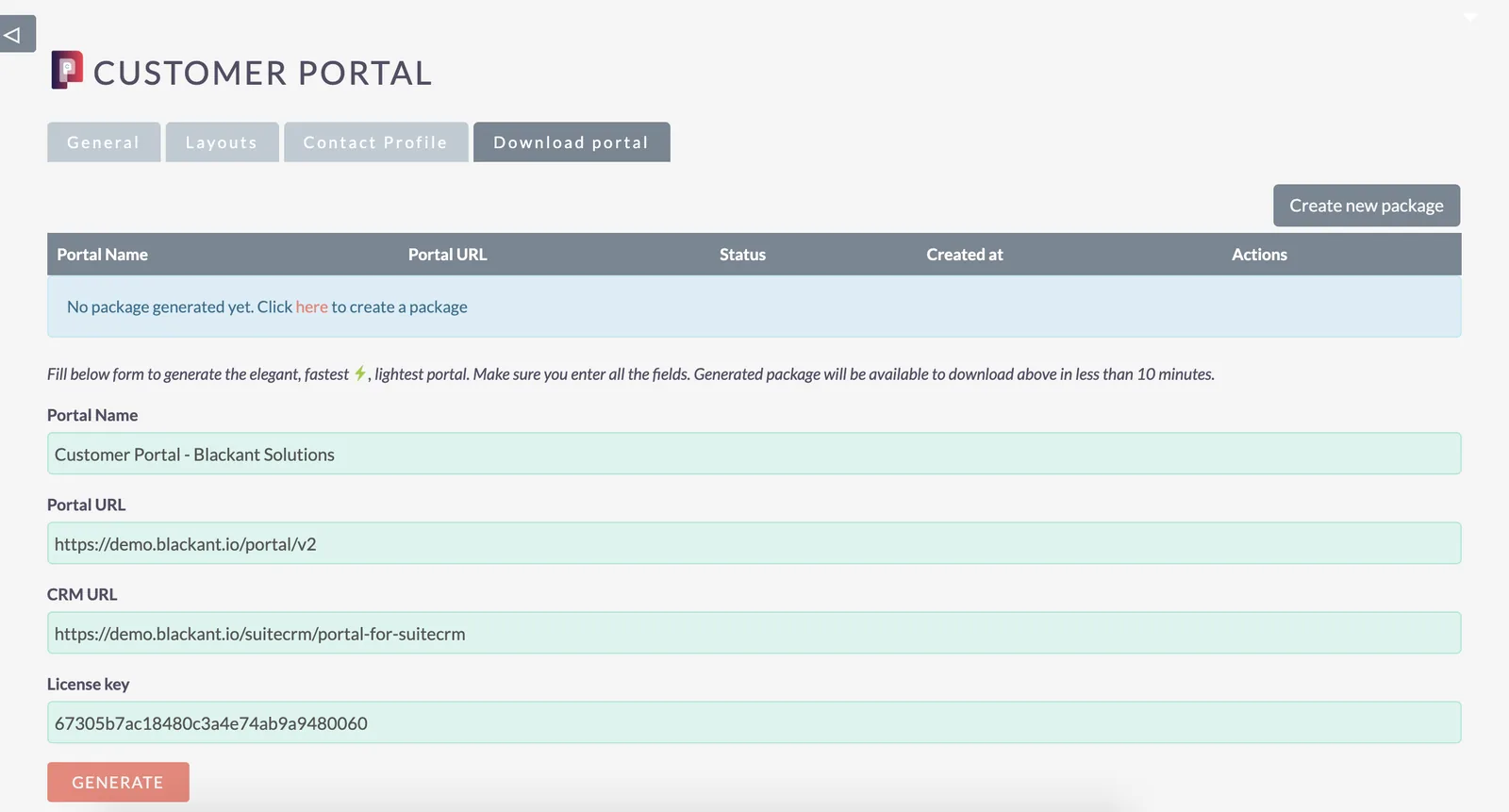Click the GENERATE button
The height and width of the screenshot is (812, 1509).
click(x=118, y=783)
